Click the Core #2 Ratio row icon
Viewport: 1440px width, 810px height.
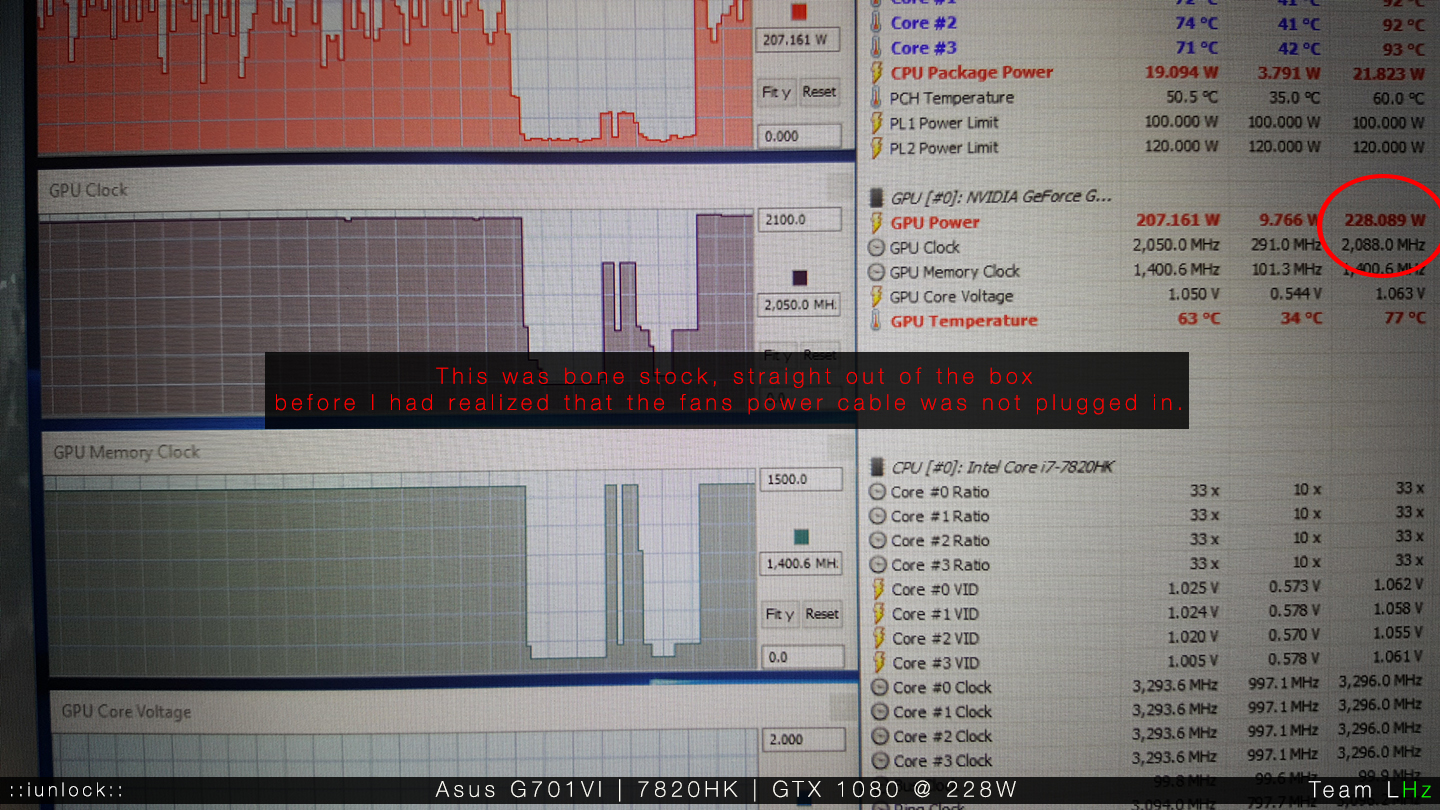tap(878, 541)
